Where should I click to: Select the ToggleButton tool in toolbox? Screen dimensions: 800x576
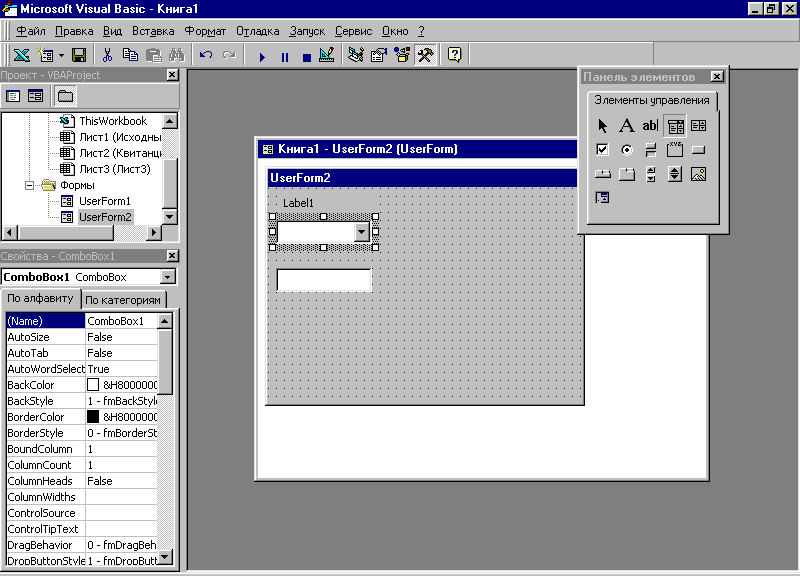651,149
